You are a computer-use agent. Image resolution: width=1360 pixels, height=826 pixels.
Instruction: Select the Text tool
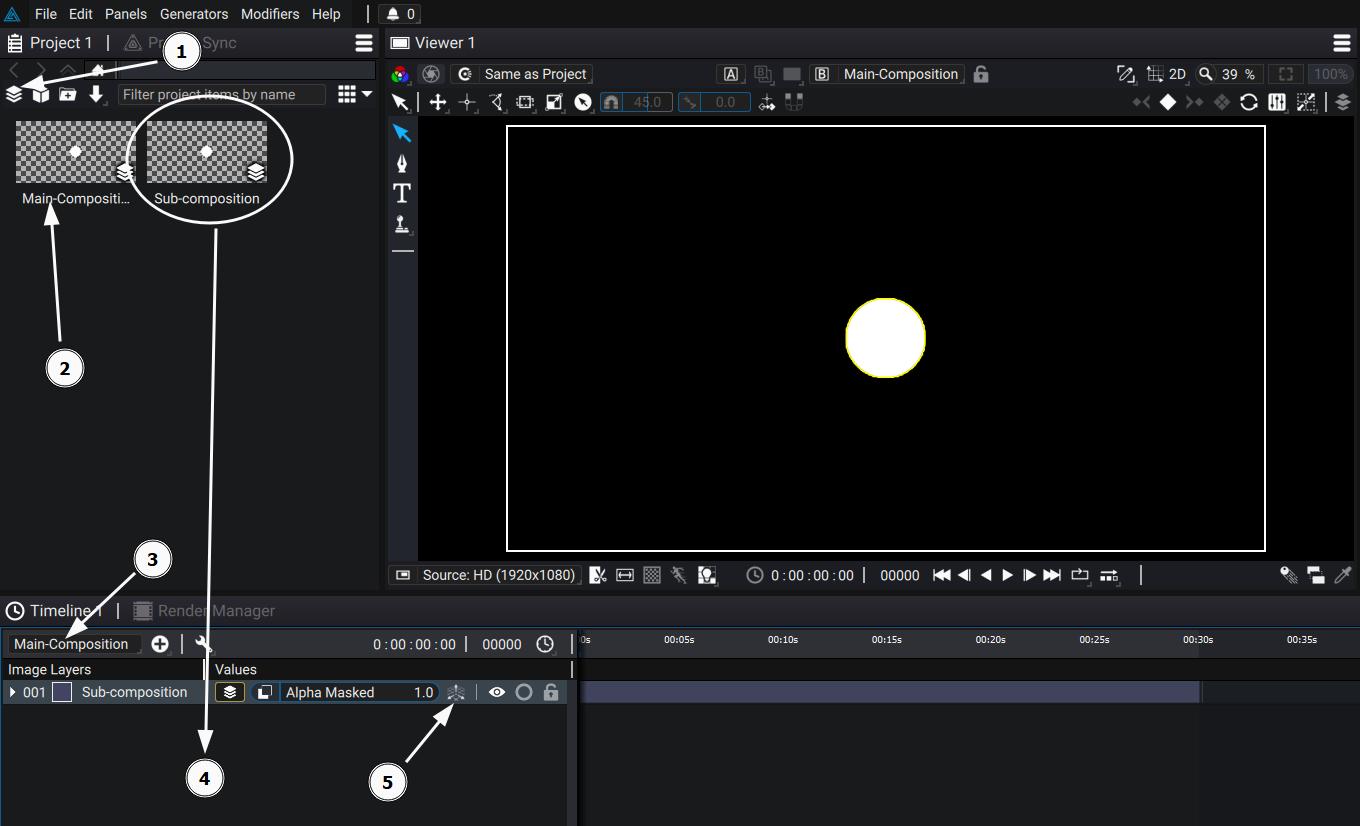(x=402, y=193)
